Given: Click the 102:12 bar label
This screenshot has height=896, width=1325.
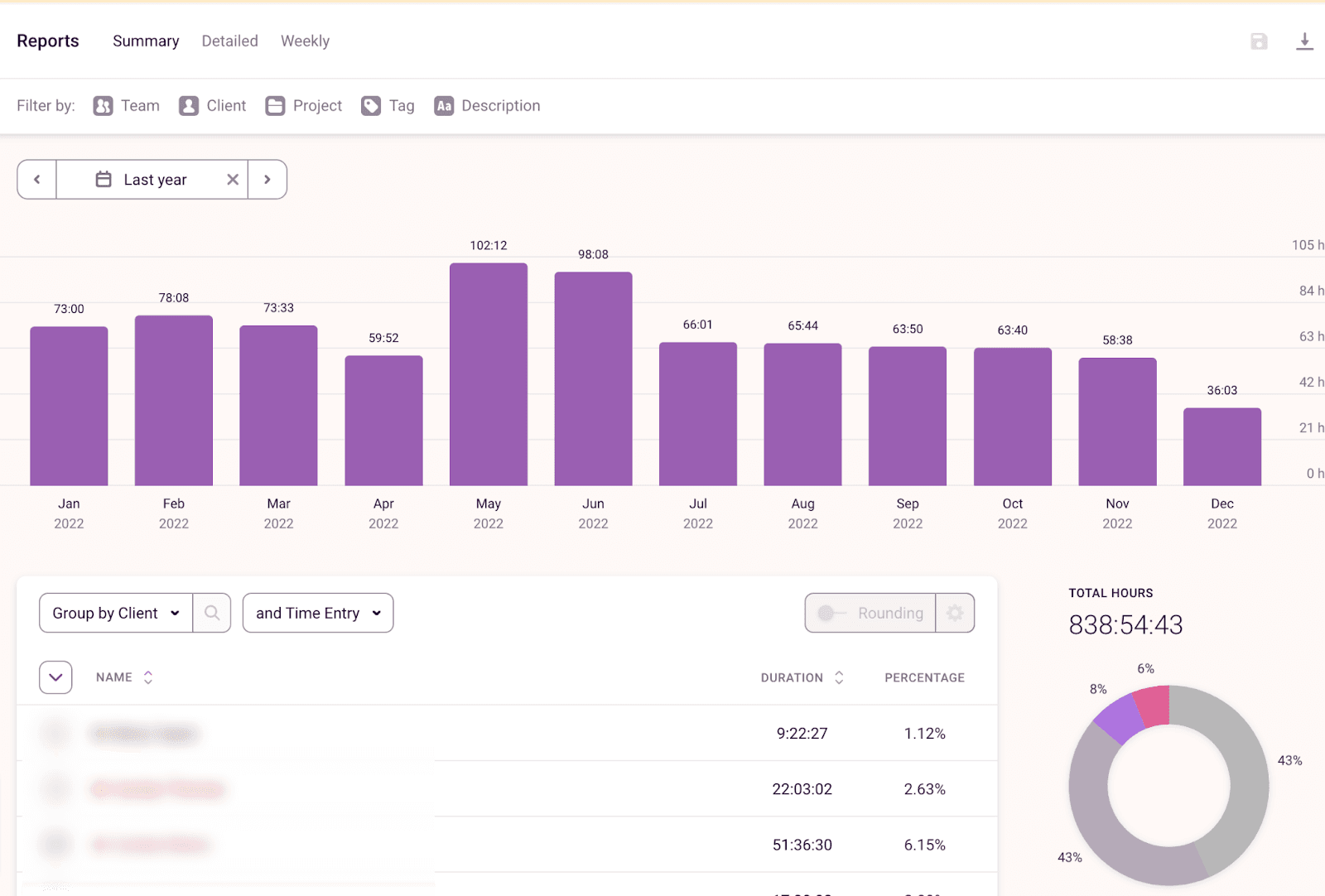Looking at the screenshot, I should [489, 246].
